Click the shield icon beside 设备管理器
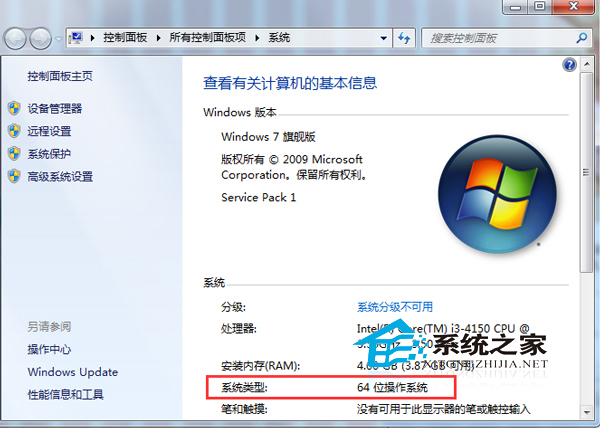 [14, 109]
